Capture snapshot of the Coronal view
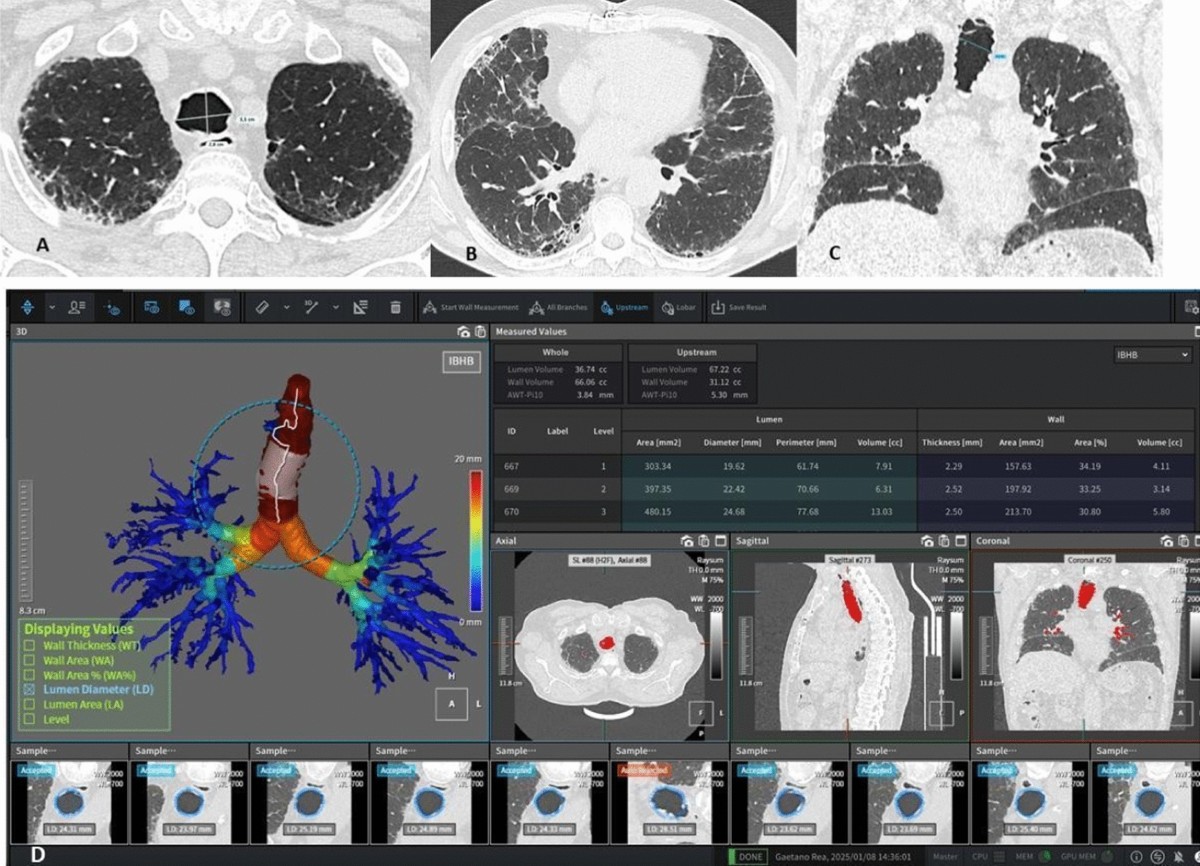Viewport: 1200px width, 866px height. [1168, 541]
